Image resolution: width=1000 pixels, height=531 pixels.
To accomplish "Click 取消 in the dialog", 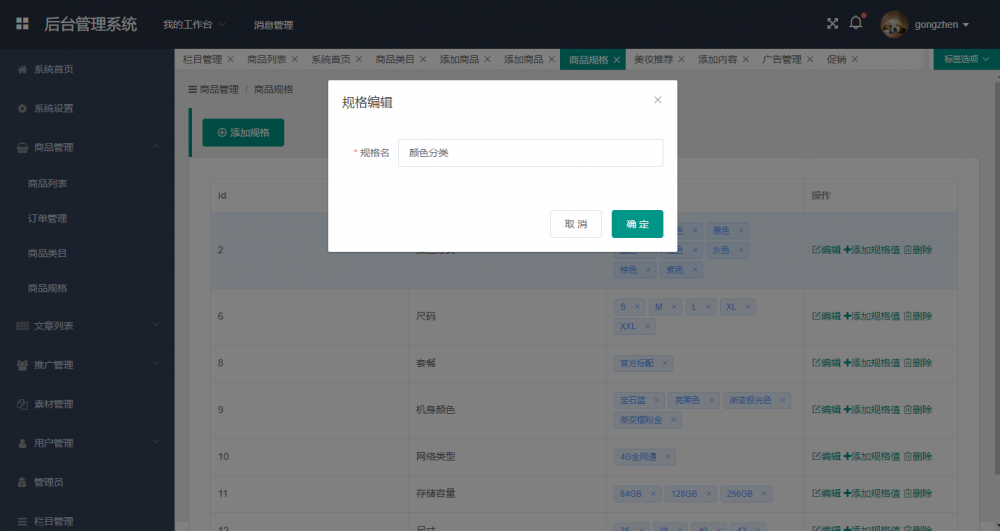I will 576,224.
